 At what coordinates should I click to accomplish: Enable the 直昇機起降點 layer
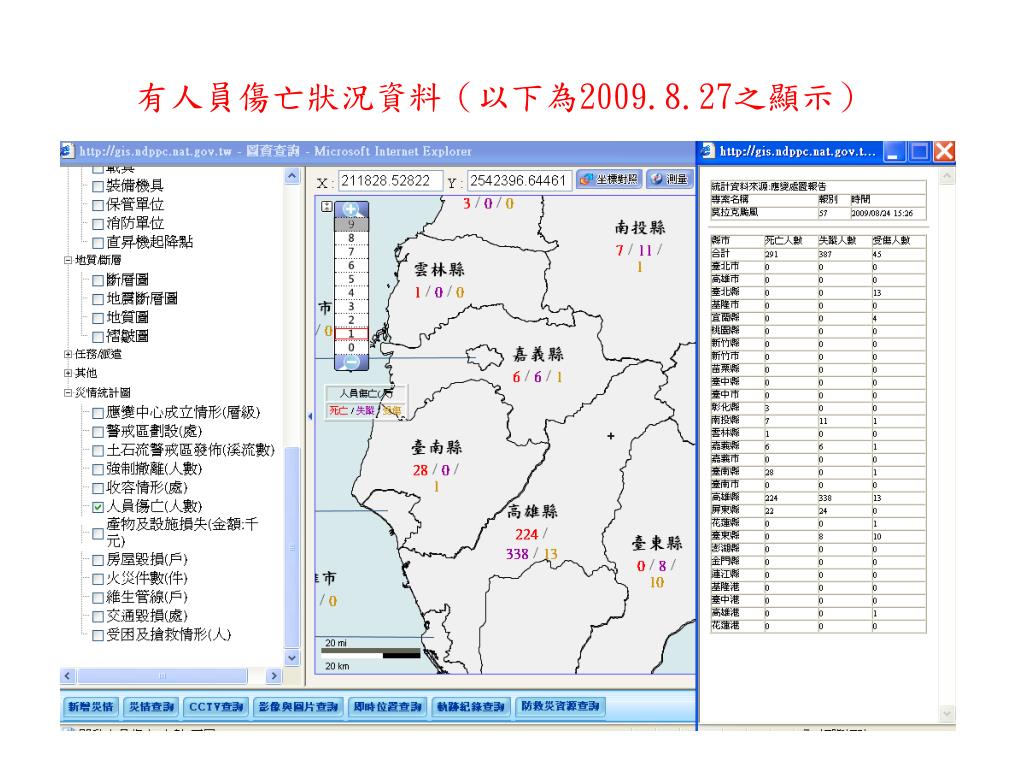(x=98, y=243)
